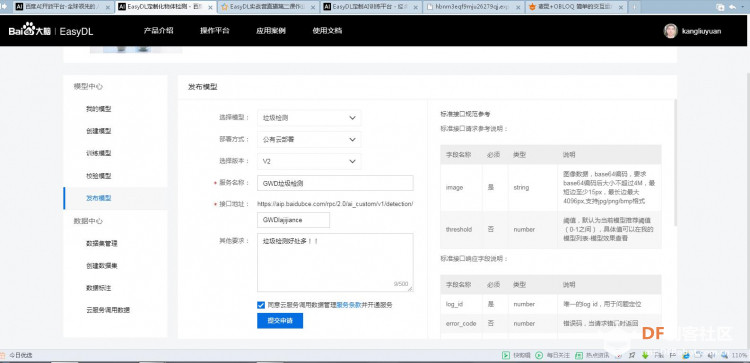
Task: Switch to the EasyDL实战营直播第二课 tab
Action: pos(269,7)
